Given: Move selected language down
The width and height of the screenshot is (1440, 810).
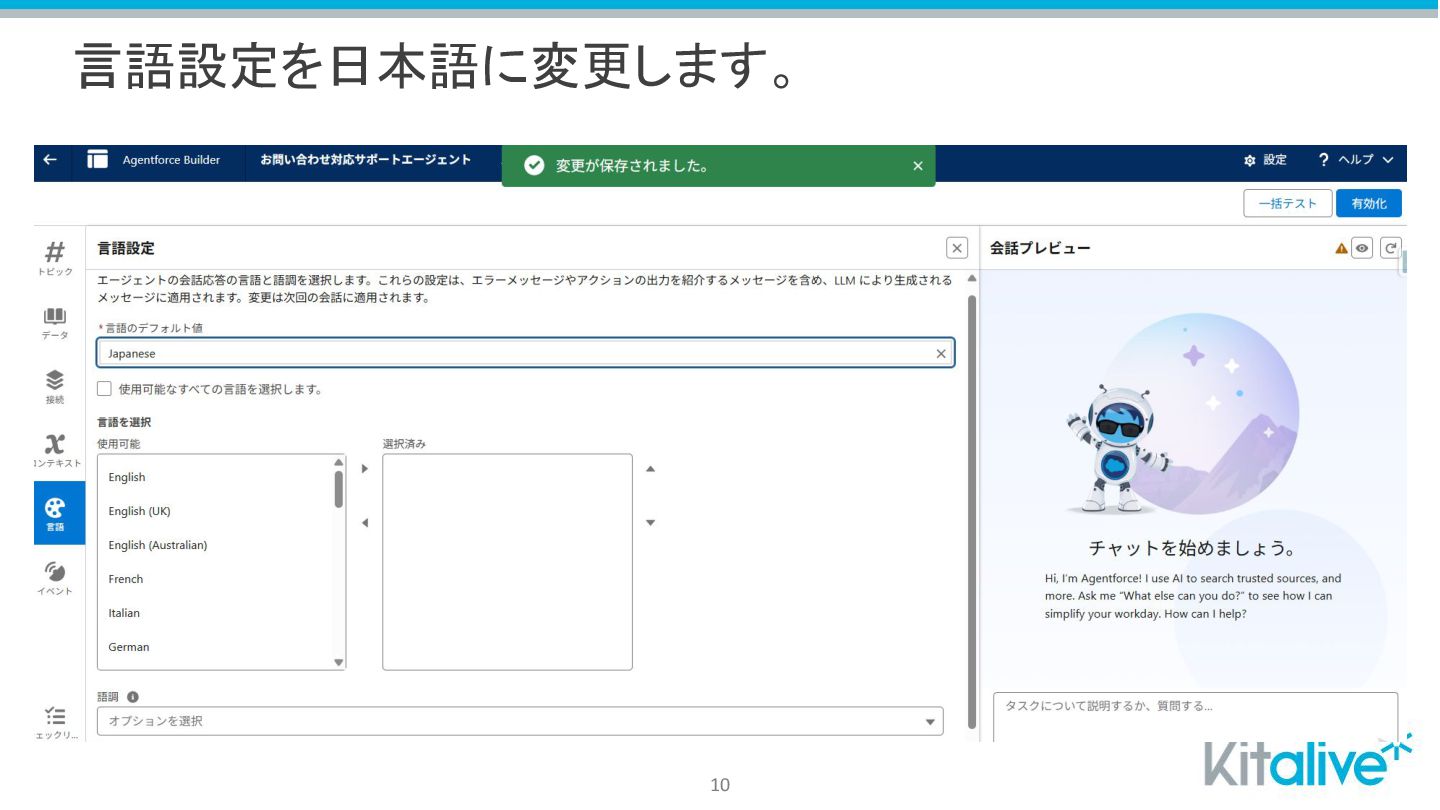Looking at the screenshot, I should [650, 522].
